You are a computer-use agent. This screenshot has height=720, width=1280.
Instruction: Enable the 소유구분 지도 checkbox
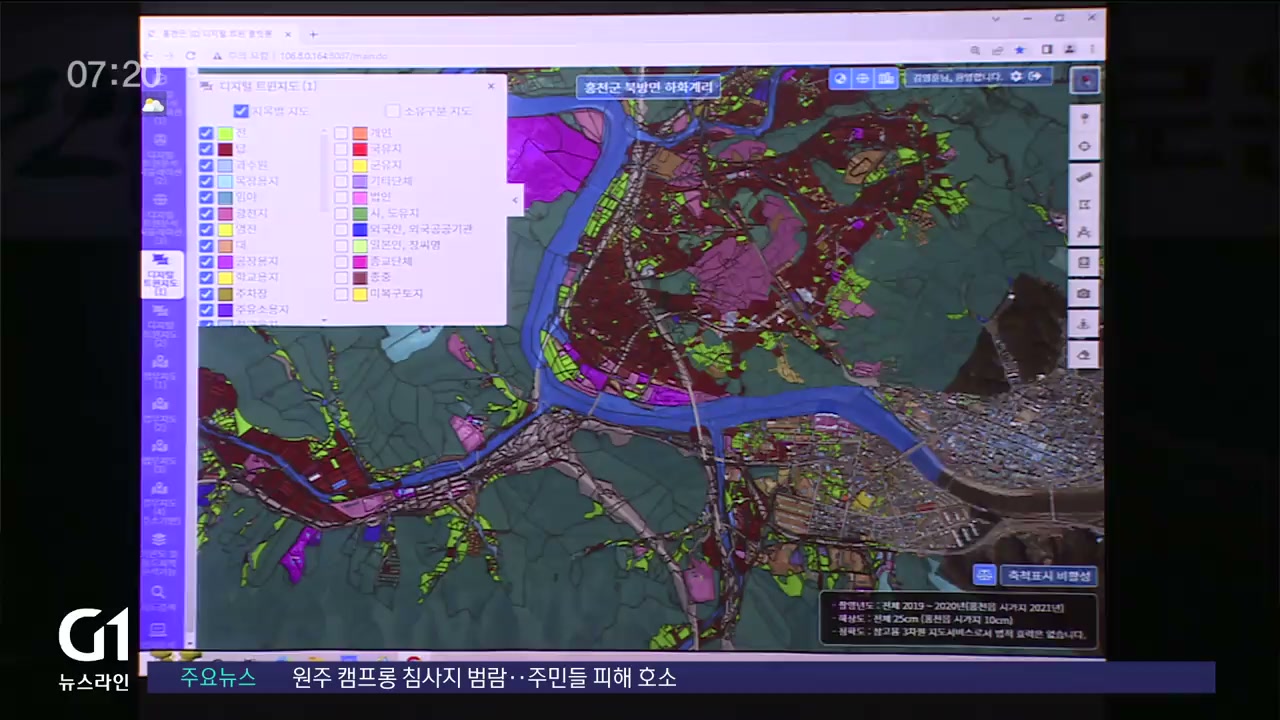click(x=393, y=111)
